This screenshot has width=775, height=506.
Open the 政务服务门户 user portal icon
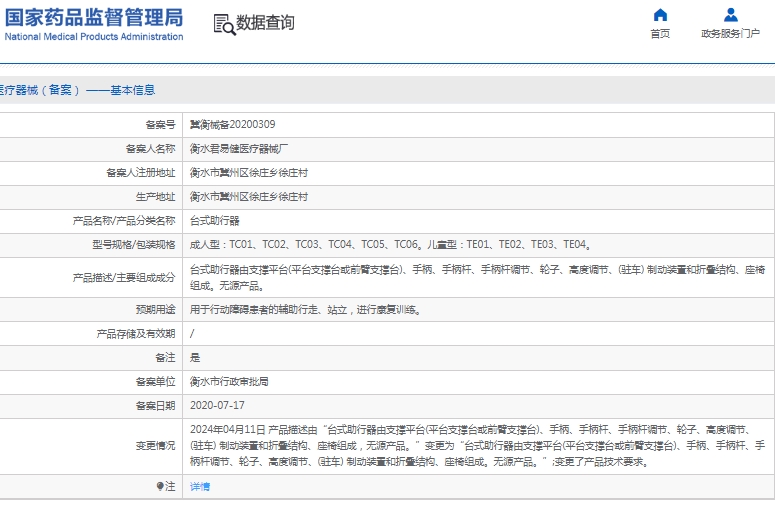[731, 15]
